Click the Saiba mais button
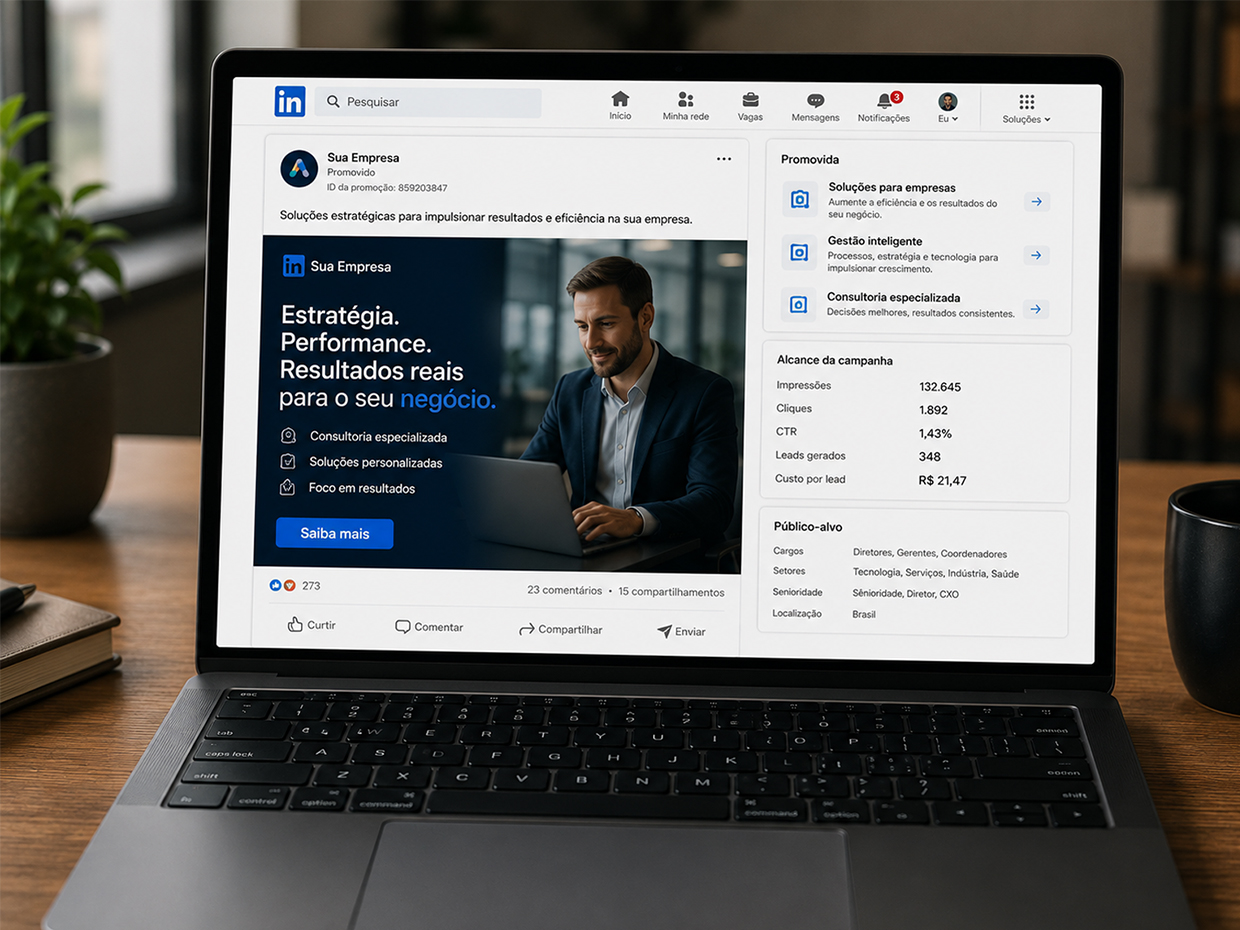This screenshot has height=930, width=1240. point(335,533)
